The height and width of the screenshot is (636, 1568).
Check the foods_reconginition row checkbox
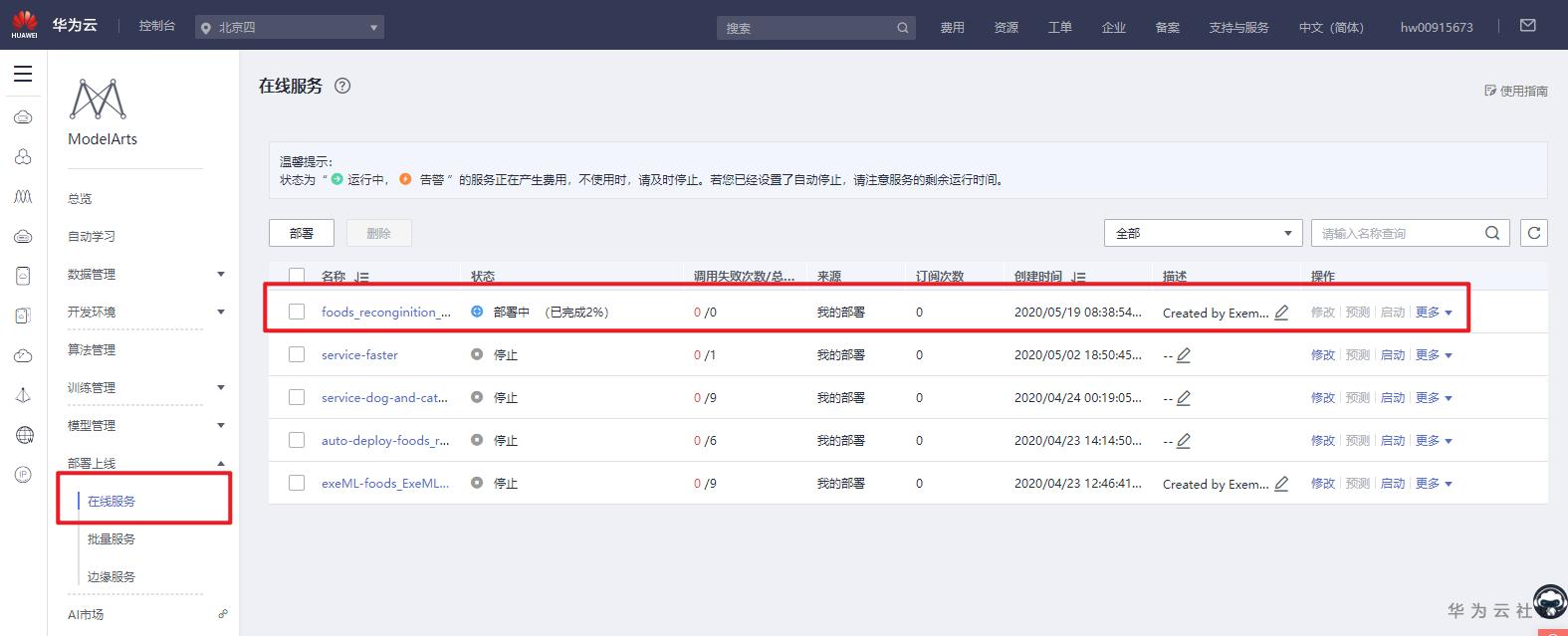coord(297,312)
